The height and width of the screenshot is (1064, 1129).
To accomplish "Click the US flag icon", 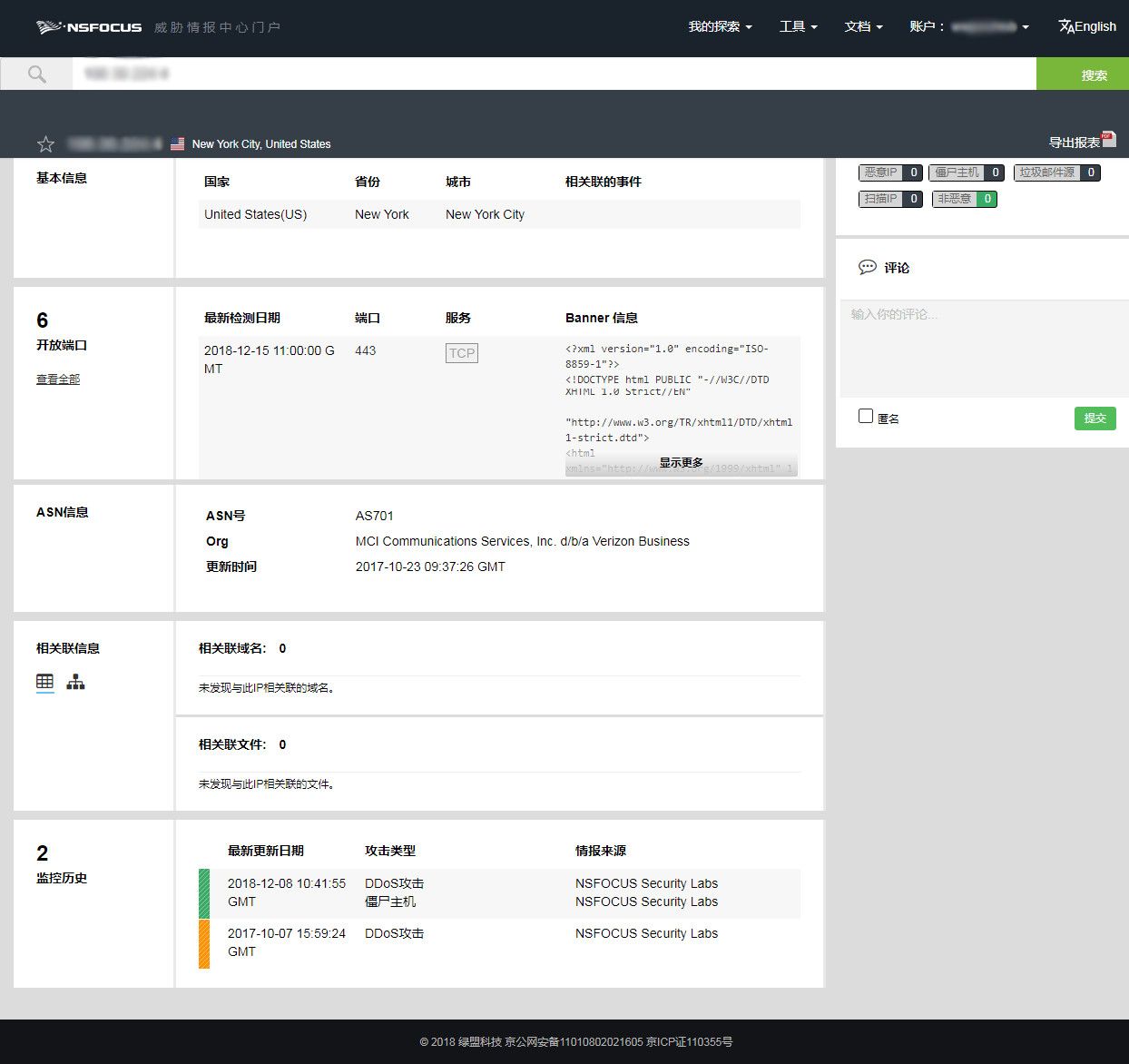I will pos(177,144).
